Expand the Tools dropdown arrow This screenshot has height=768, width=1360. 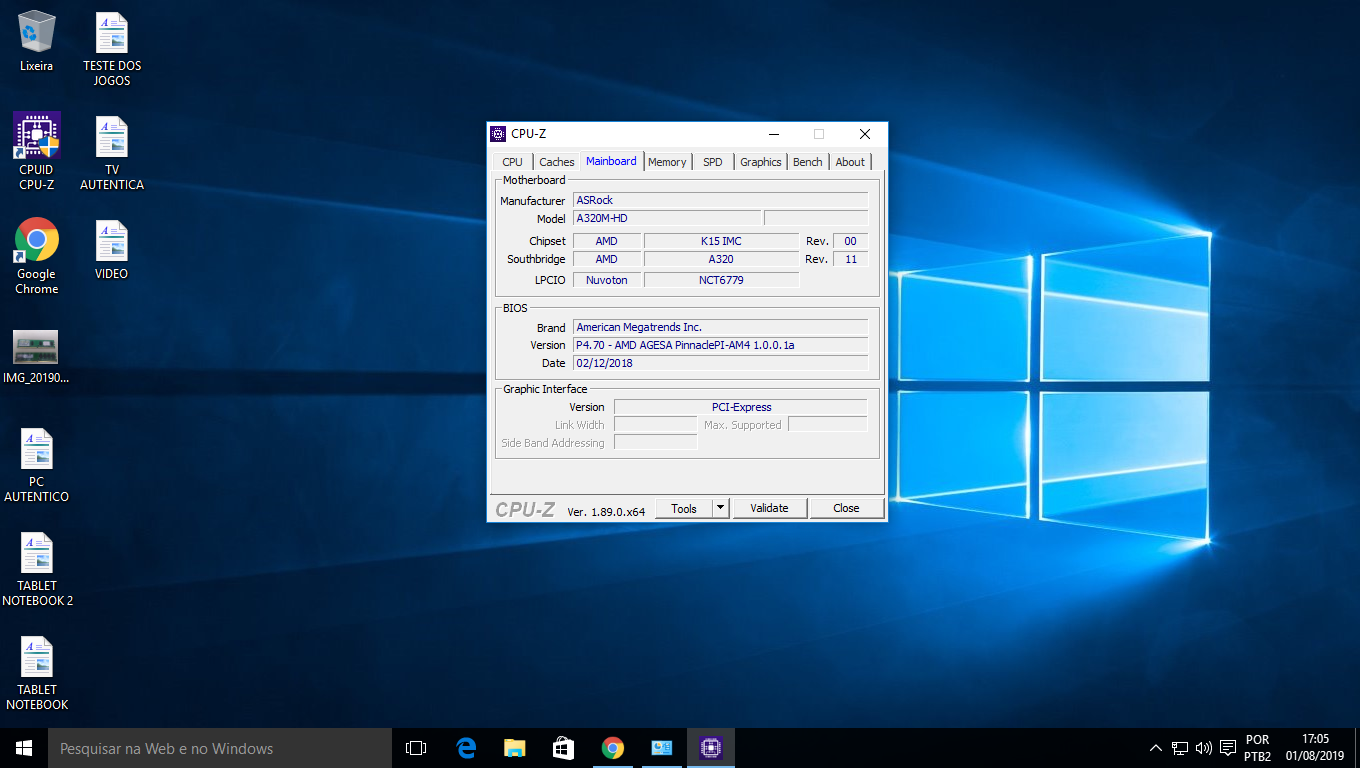click(721, 508)
